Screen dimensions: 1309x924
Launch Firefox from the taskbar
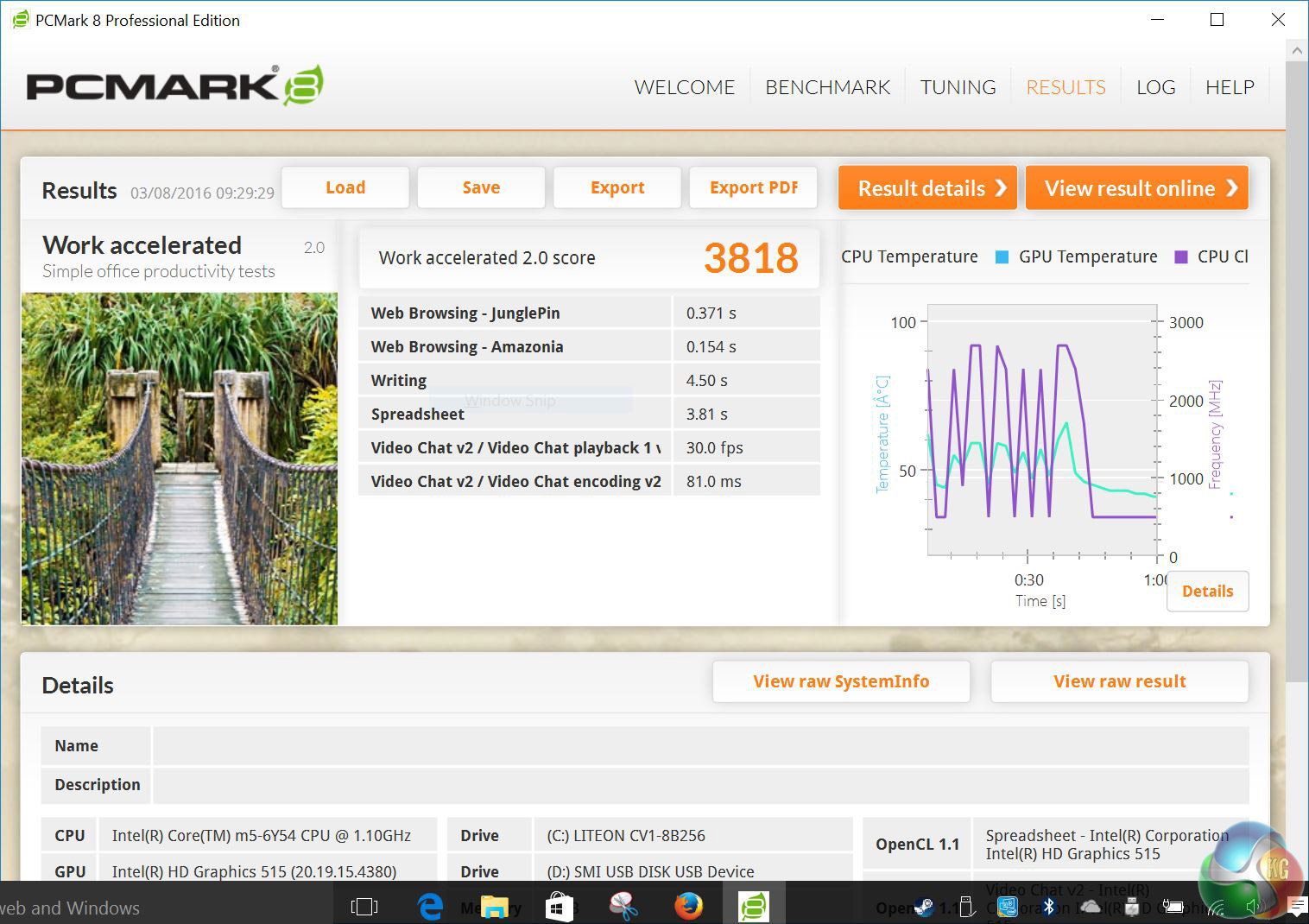pyautogui.click(x=688, y=906)
